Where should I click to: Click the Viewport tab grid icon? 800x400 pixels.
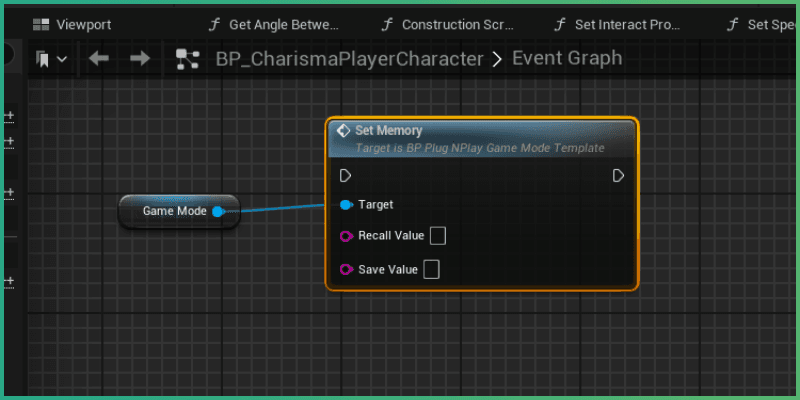coord(41,24)
